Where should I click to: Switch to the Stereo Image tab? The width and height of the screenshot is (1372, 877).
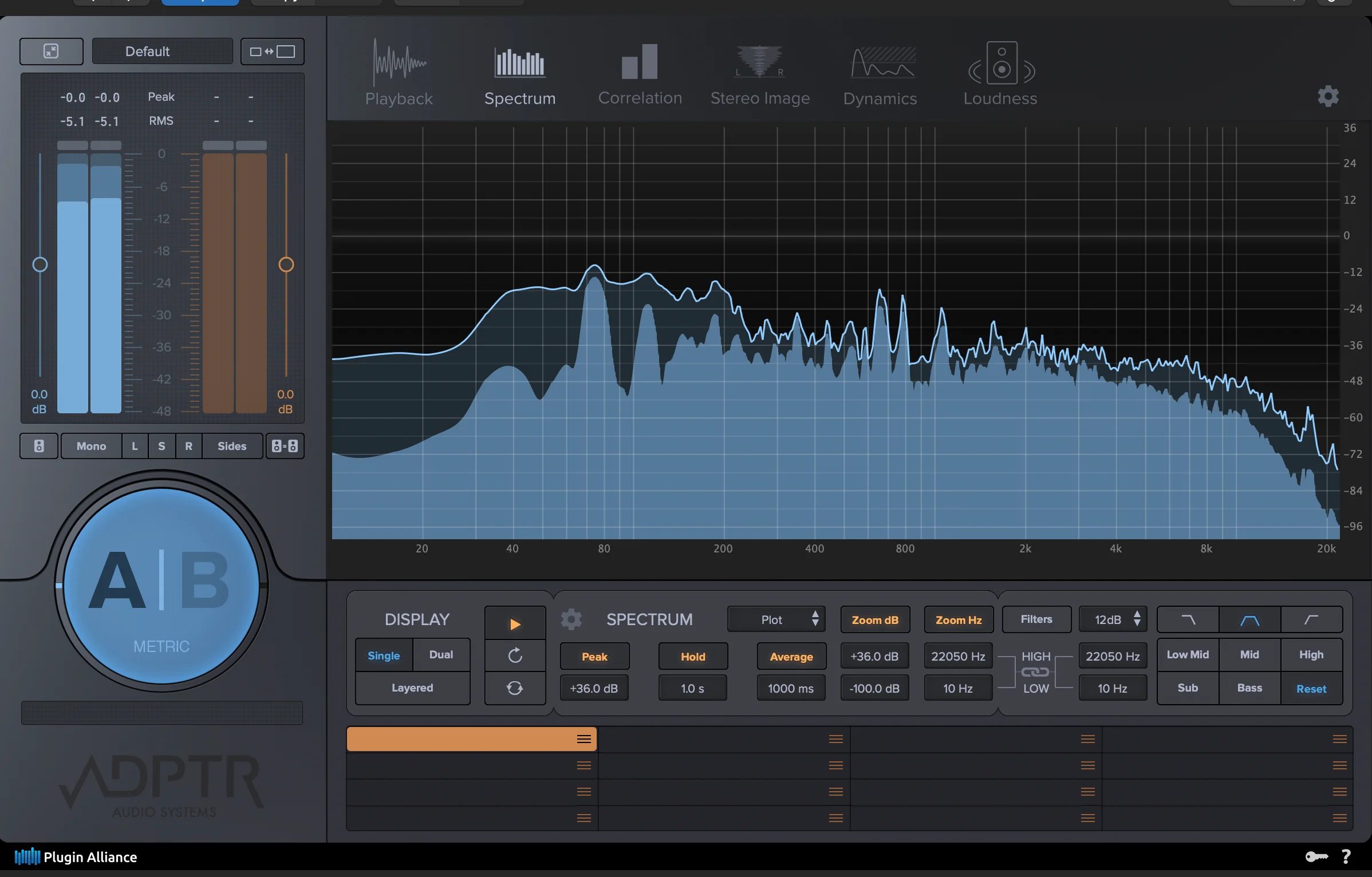[x=760, y=74]
